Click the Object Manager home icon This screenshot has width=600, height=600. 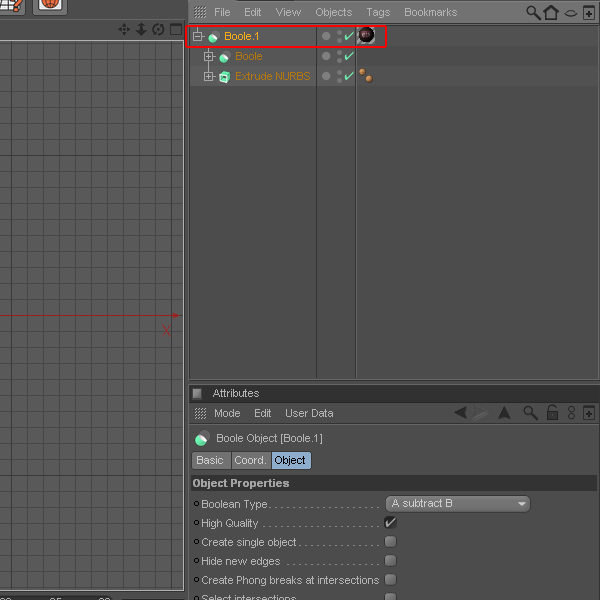tap(551, 13)
